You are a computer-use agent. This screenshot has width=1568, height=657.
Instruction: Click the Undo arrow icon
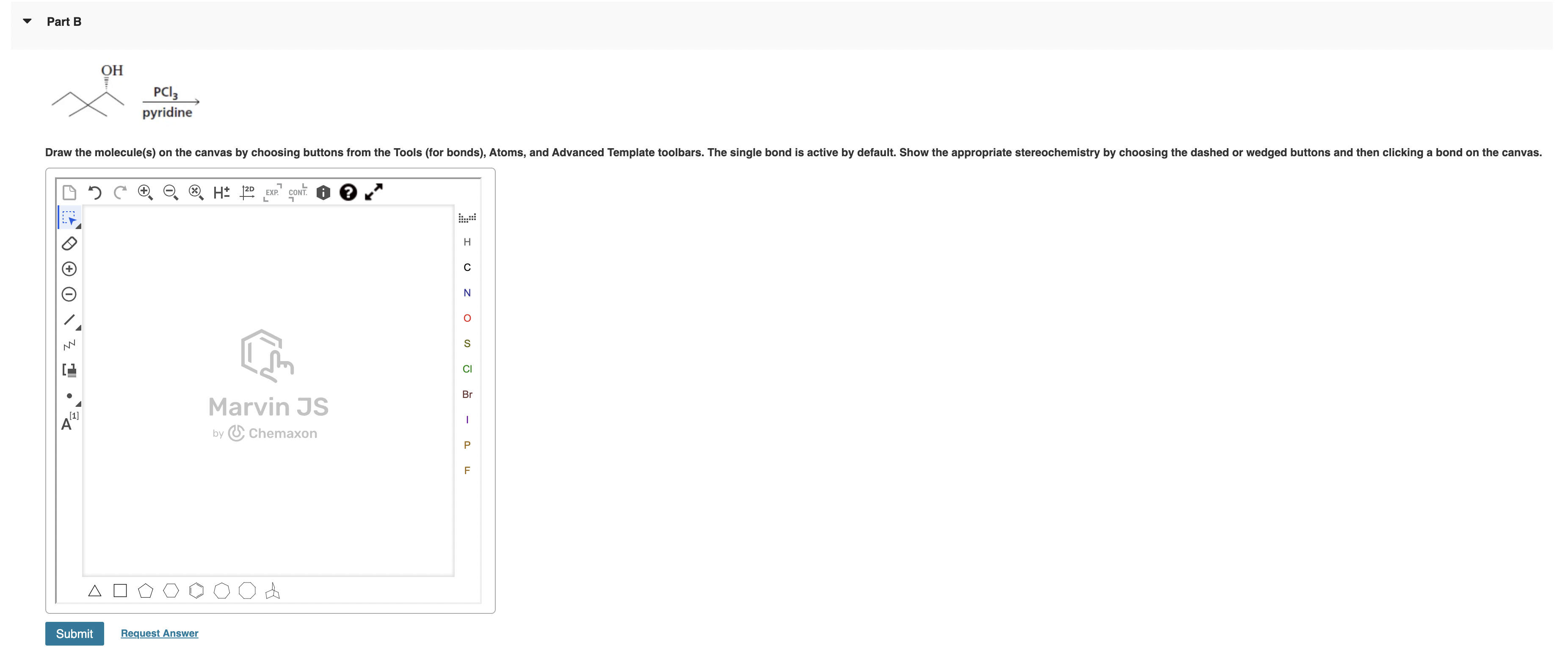(x=94, y=193)
